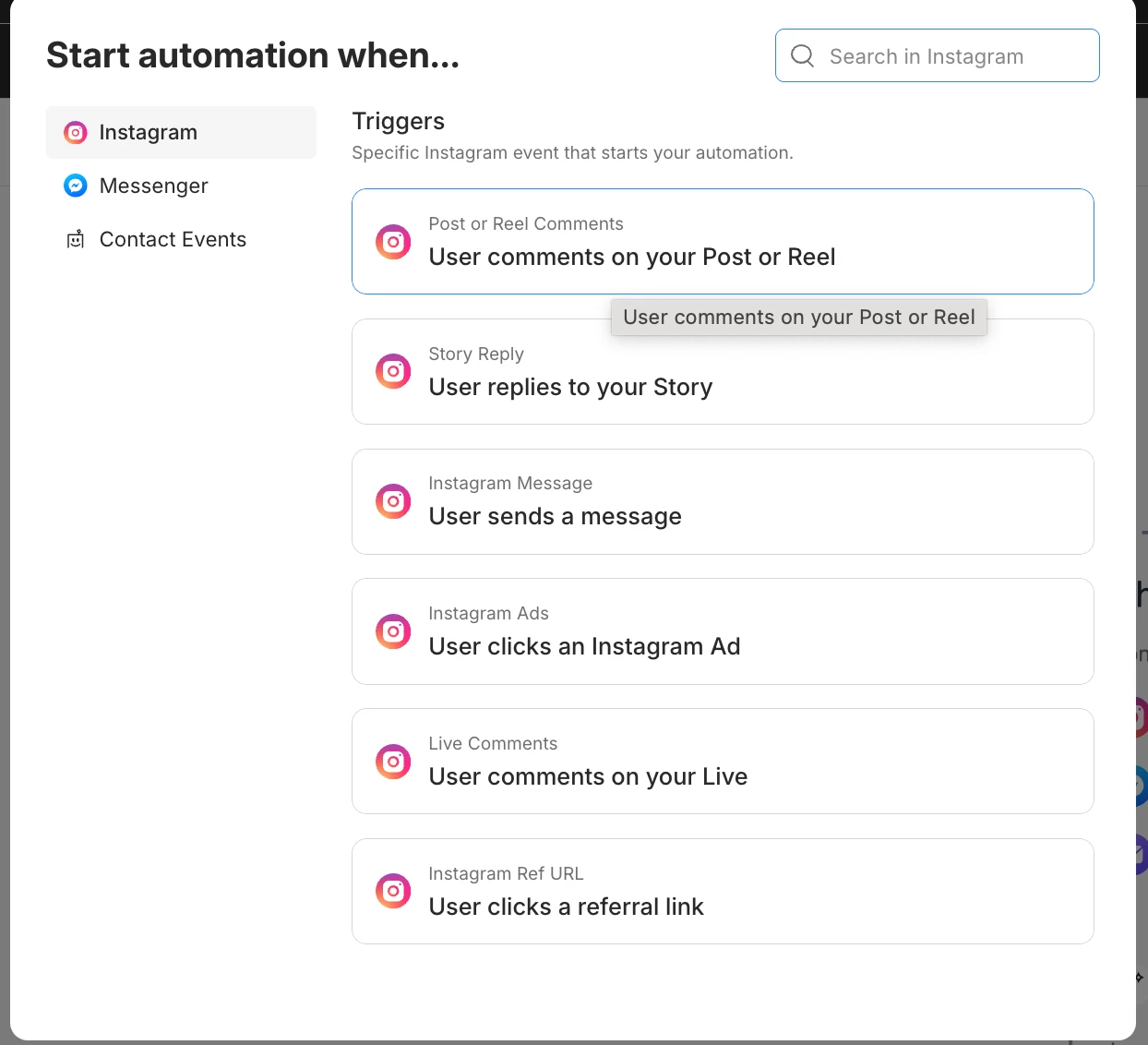Click Instagram icon on Live Comments trigger
Image resolution: width=1148 pixels, height=1045 pixels.
[393, 762]
